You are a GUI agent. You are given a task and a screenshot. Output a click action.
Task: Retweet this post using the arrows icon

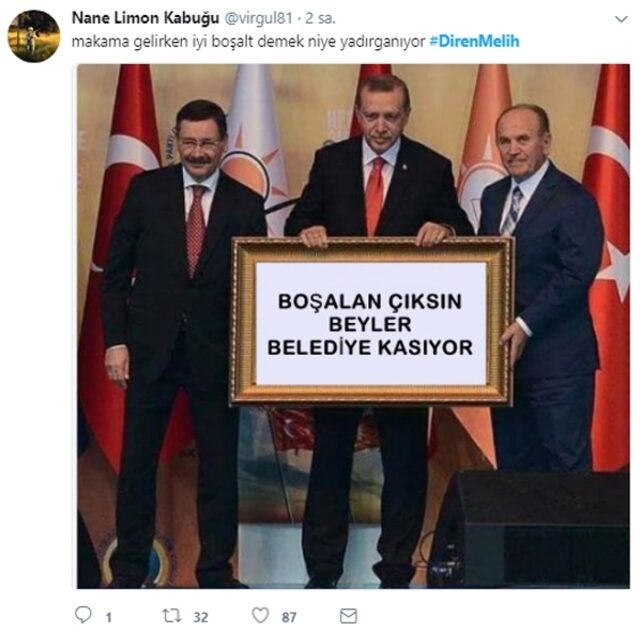[x=172, y=615]
